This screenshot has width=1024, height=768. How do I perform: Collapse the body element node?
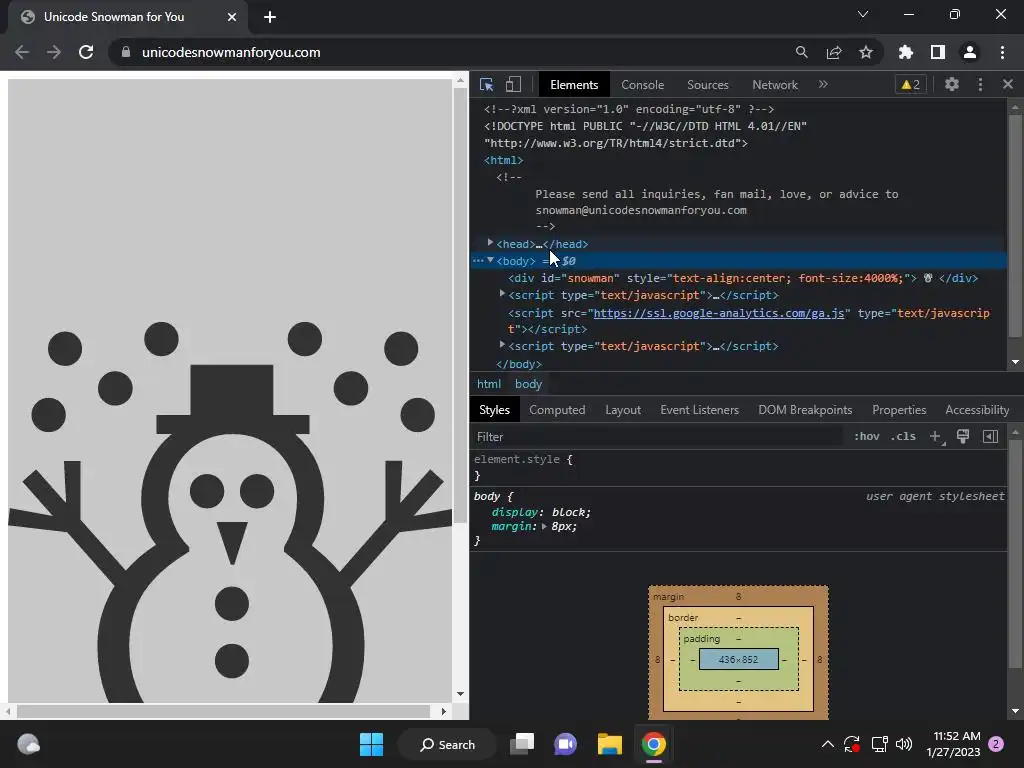point(490,260)
